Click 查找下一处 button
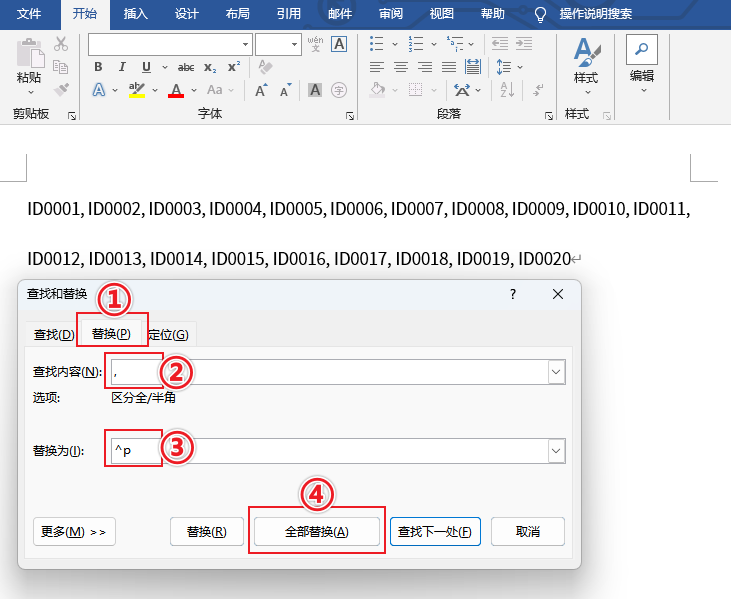731x599 pixels. pyautogui.click(x=435, y=532)
